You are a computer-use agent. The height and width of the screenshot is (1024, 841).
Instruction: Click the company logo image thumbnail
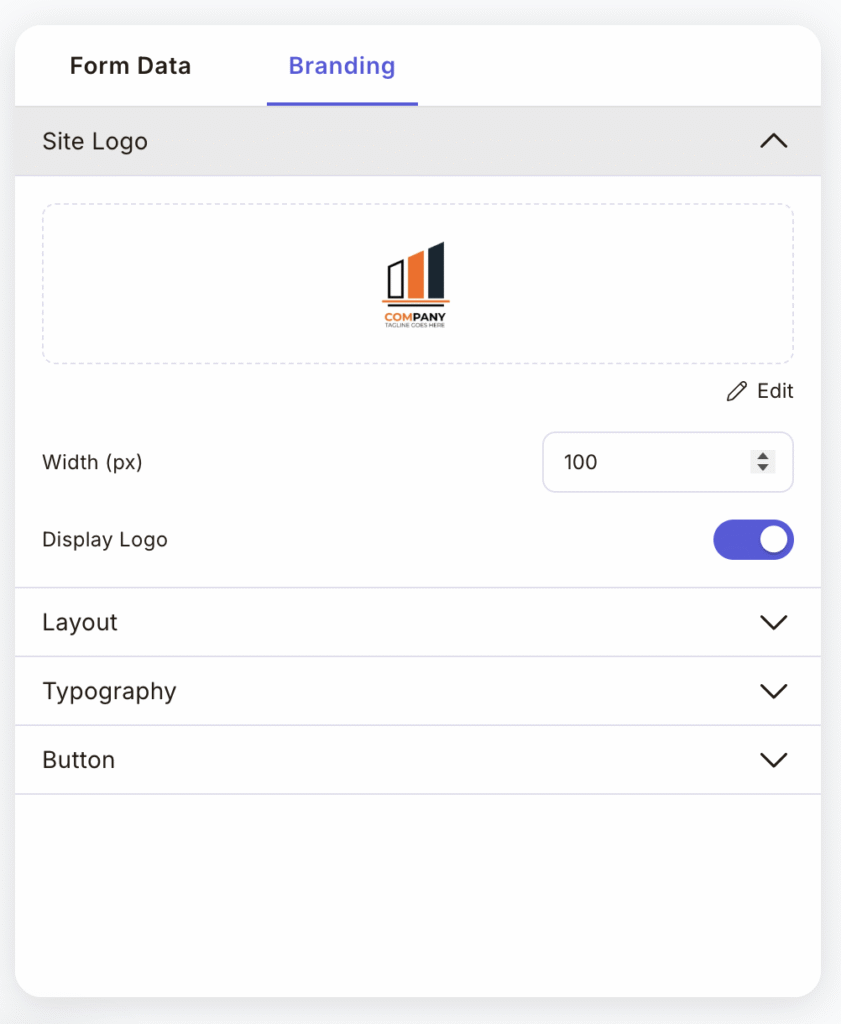[416, 285]
